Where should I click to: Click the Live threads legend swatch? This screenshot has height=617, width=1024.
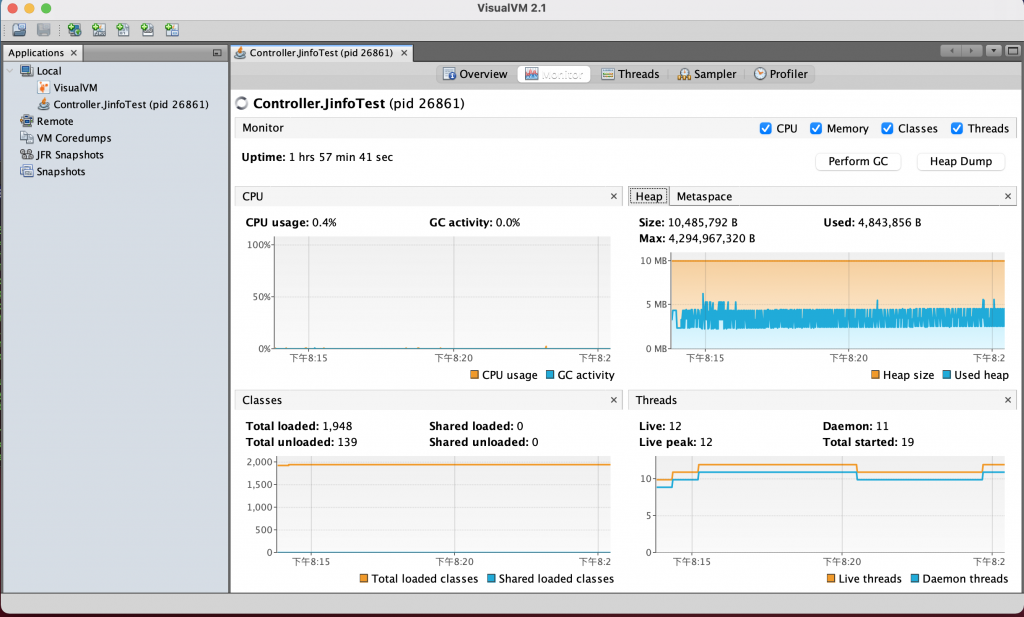coord(831,578)
